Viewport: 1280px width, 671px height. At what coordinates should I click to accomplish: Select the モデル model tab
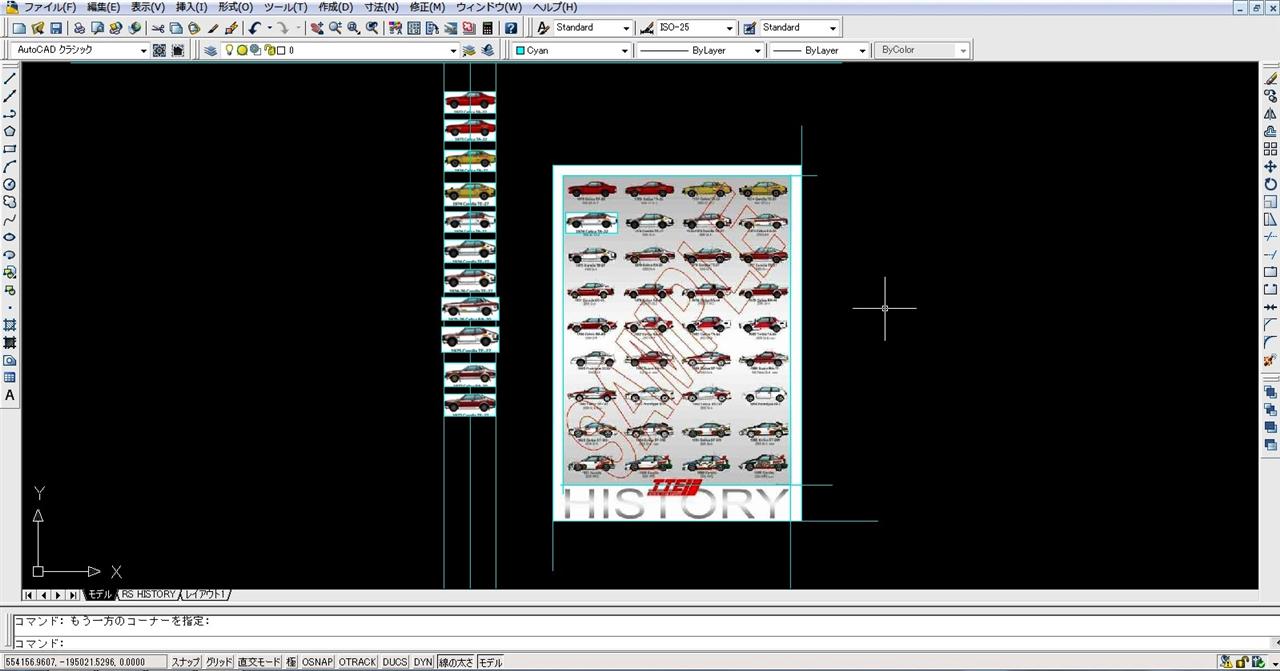[x=100, y=595]
